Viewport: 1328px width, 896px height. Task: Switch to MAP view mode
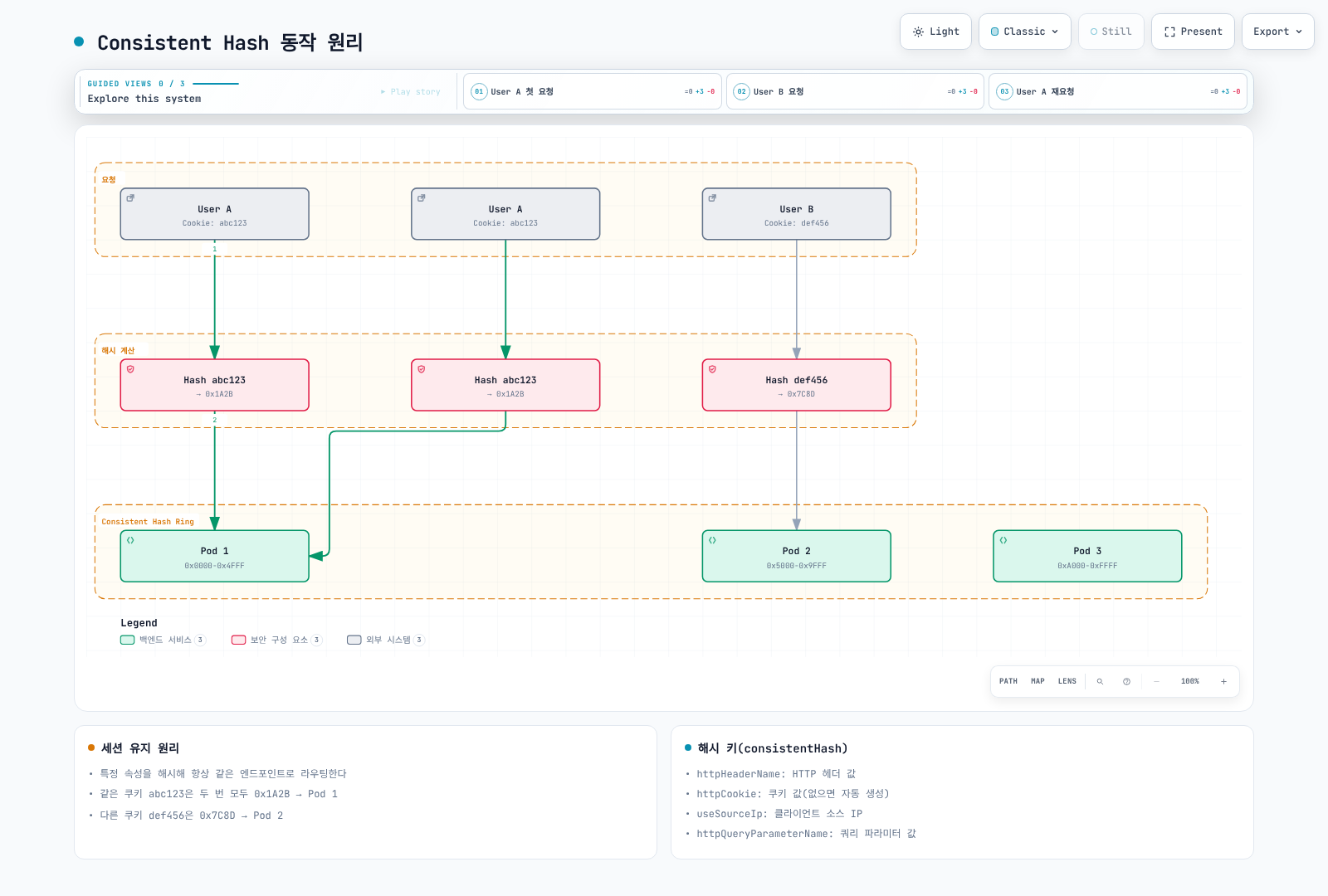pyautogui.click(x=1037, y=681)
